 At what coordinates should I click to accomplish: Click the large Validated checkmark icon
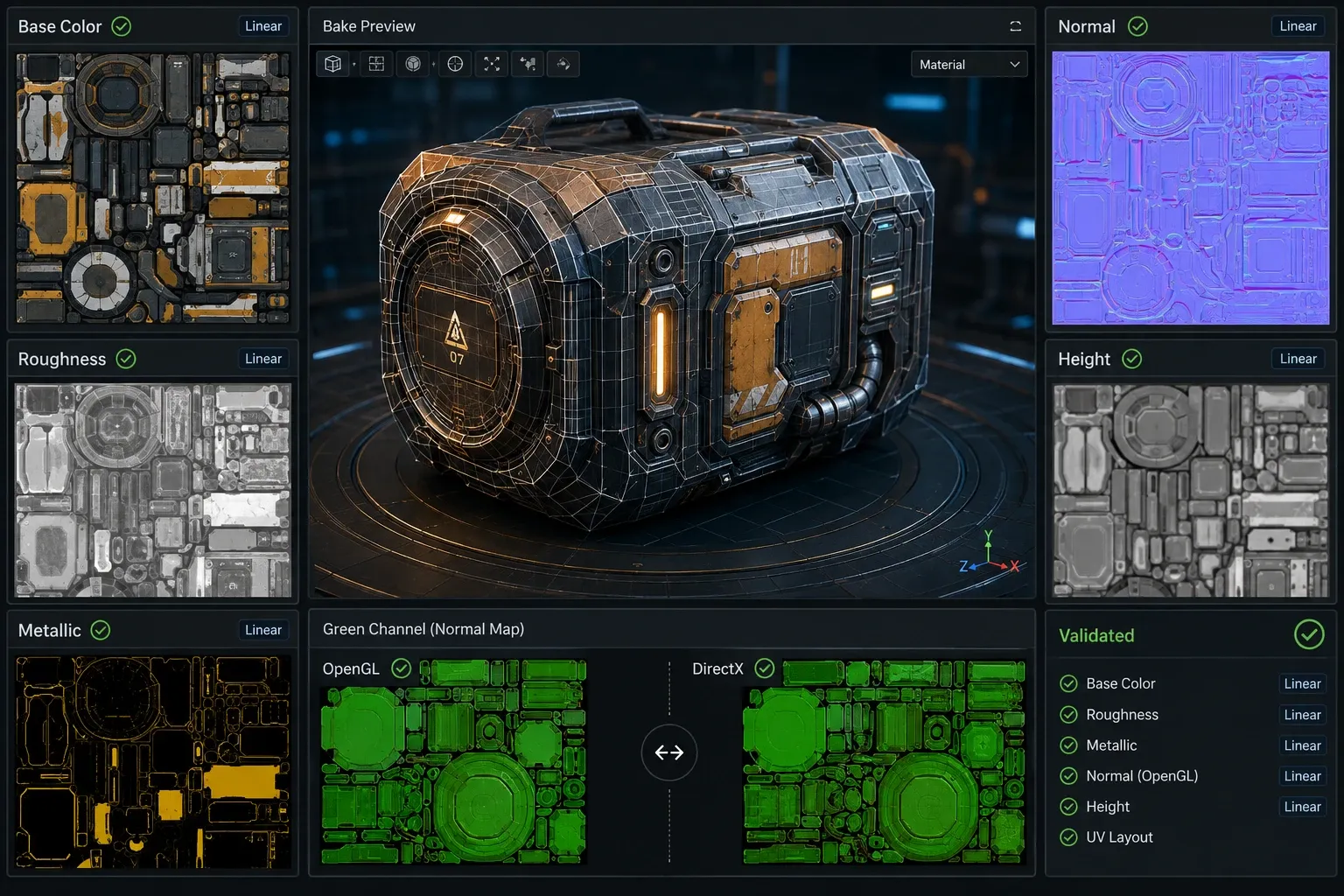tap(1309, 635)
